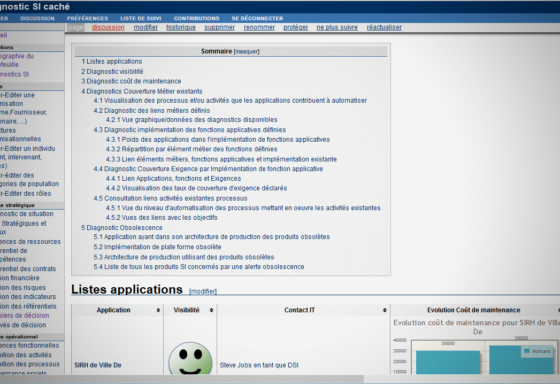Open sidebar link Gestion des indicateurs
The image size is (560, 384).
click(x=28, y=296)
